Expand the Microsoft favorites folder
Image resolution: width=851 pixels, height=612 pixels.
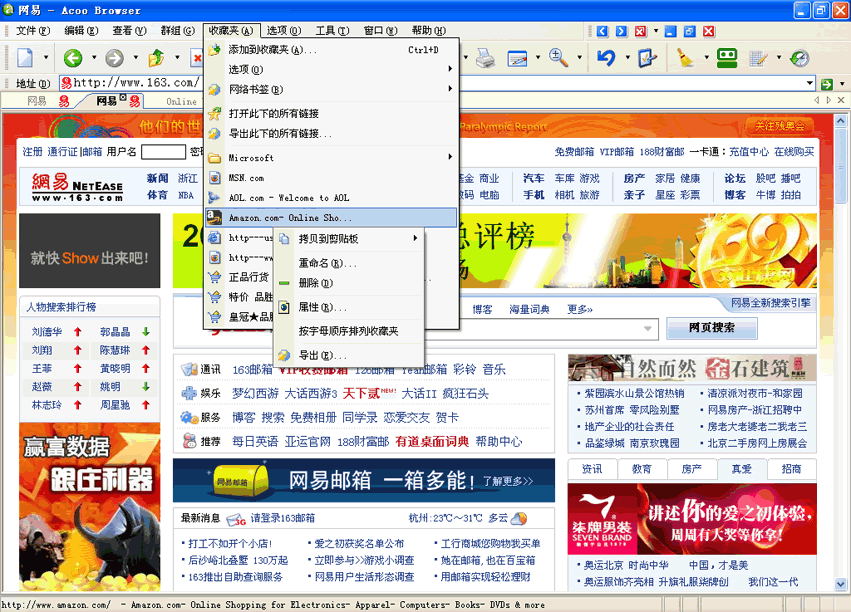pyautogui.click(x=330, y=157)
